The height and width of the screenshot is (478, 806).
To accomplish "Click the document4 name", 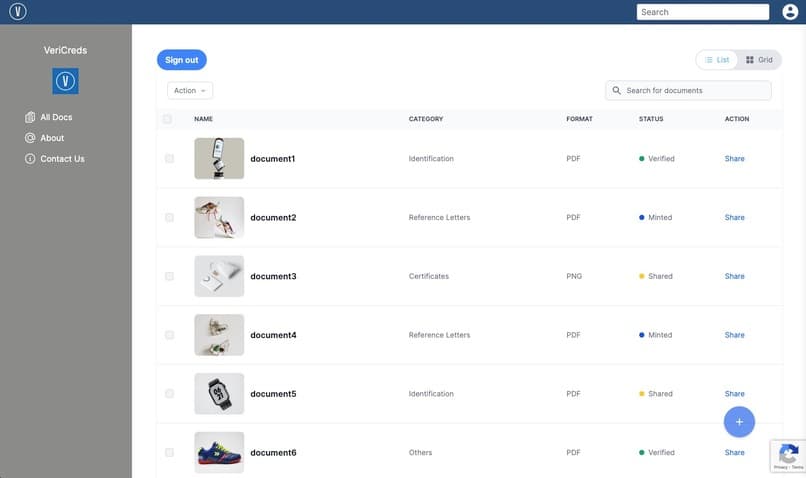I will (x=273, y=335).
